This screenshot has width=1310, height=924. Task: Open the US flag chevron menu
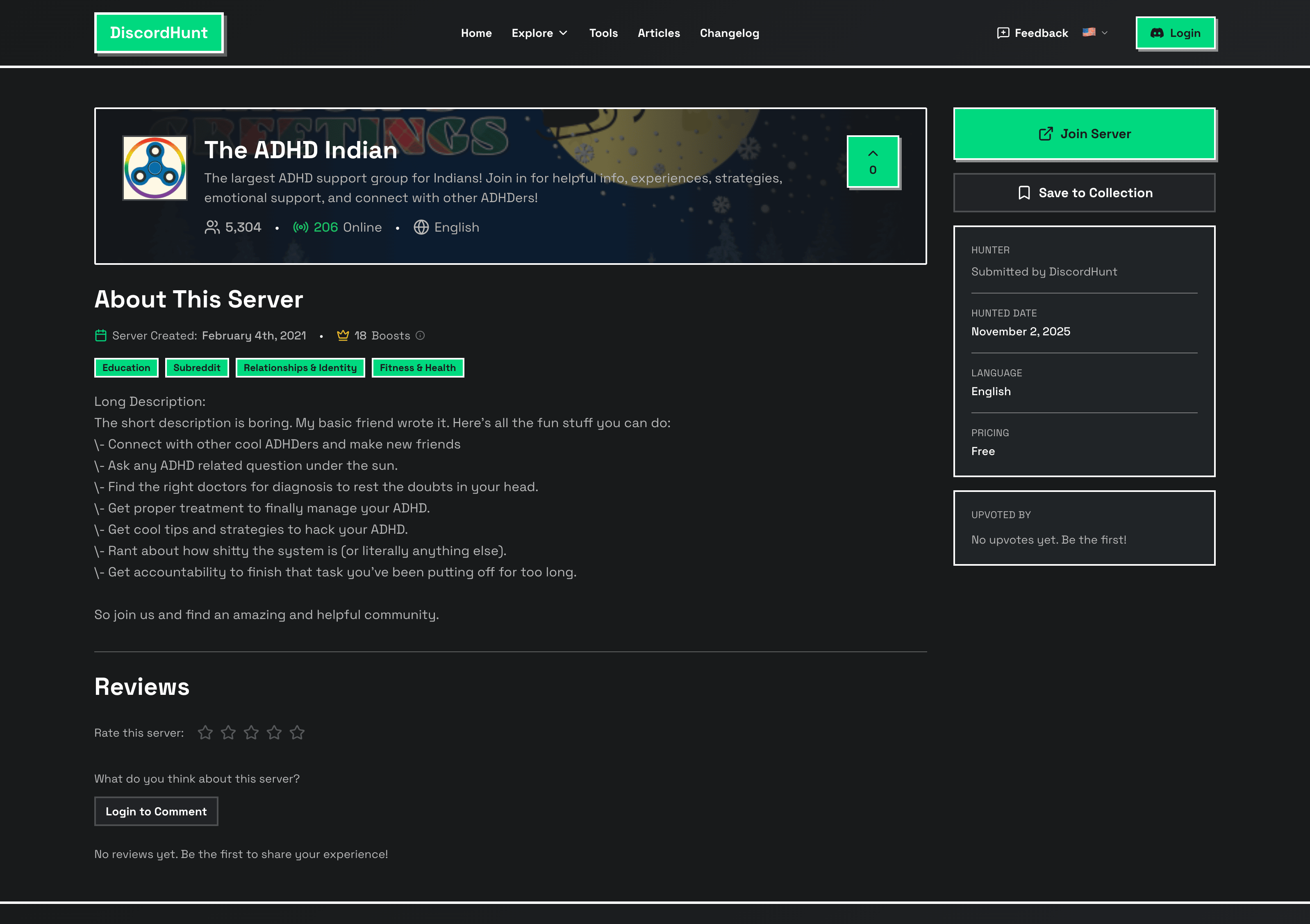coord(1105,32)
